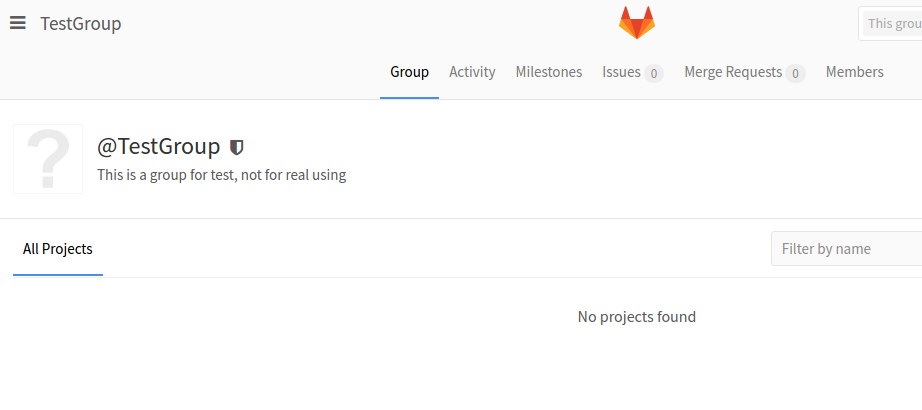
Task: Click the TestGroup header title link
Action: pos(81,24)
